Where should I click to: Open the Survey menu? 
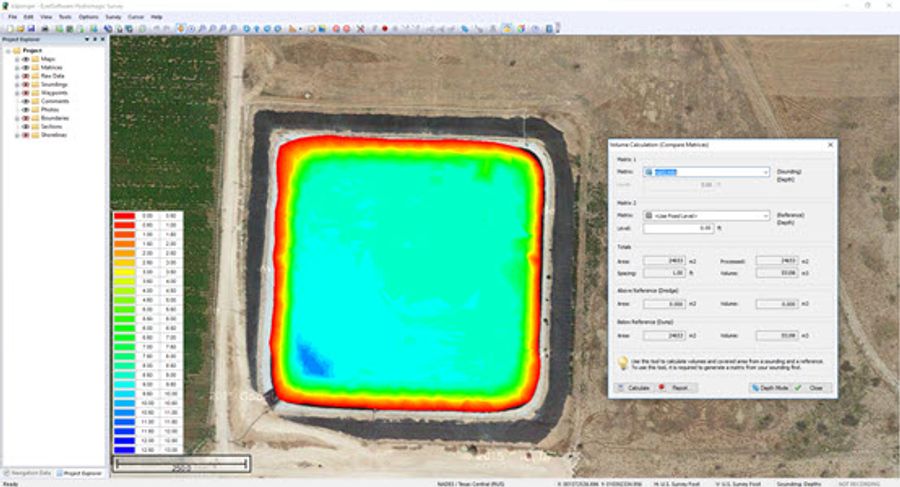pyautogui.click(x=113, y=17)
